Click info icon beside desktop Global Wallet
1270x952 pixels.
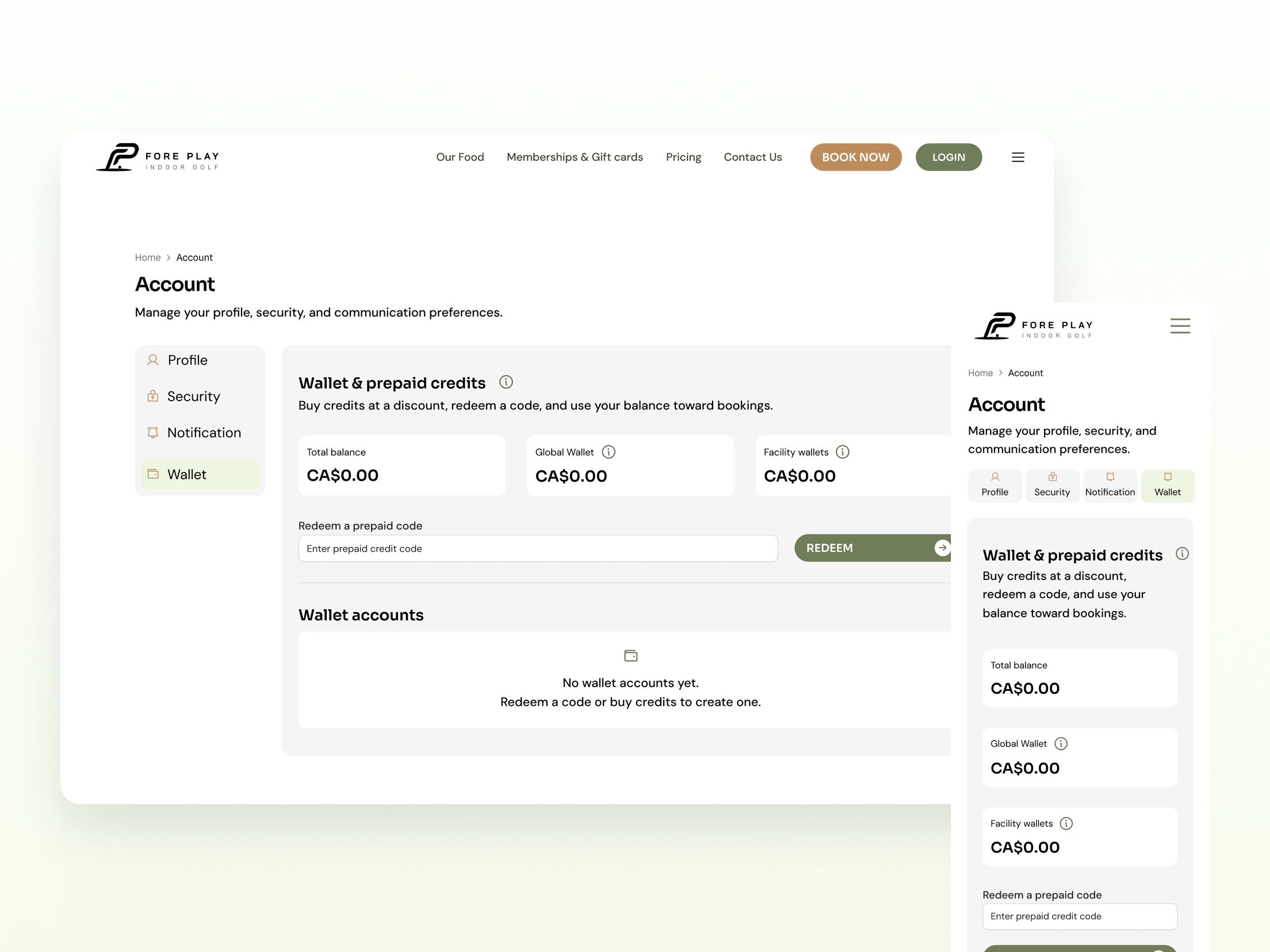click(608, 452)
